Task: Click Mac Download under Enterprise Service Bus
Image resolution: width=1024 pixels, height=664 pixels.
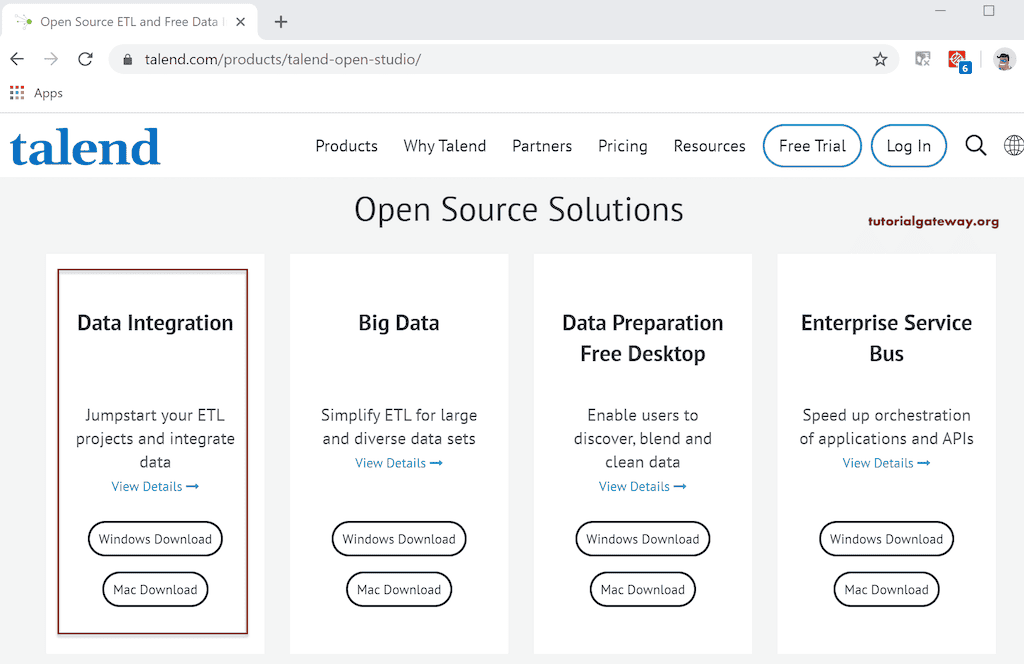Action: 886,589
